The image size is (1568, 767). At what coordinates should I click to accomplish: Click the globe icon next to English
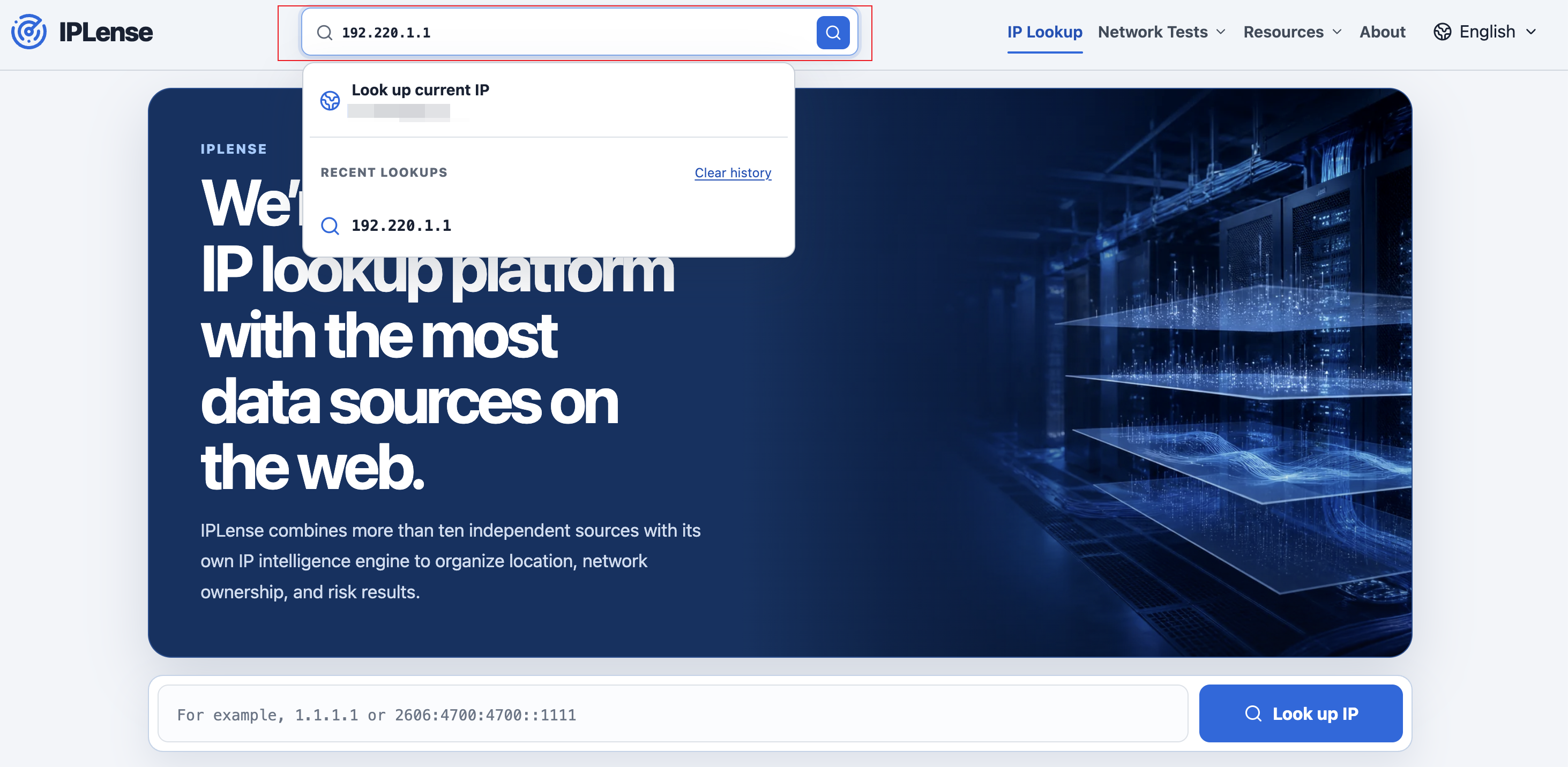click(1442, 32)
